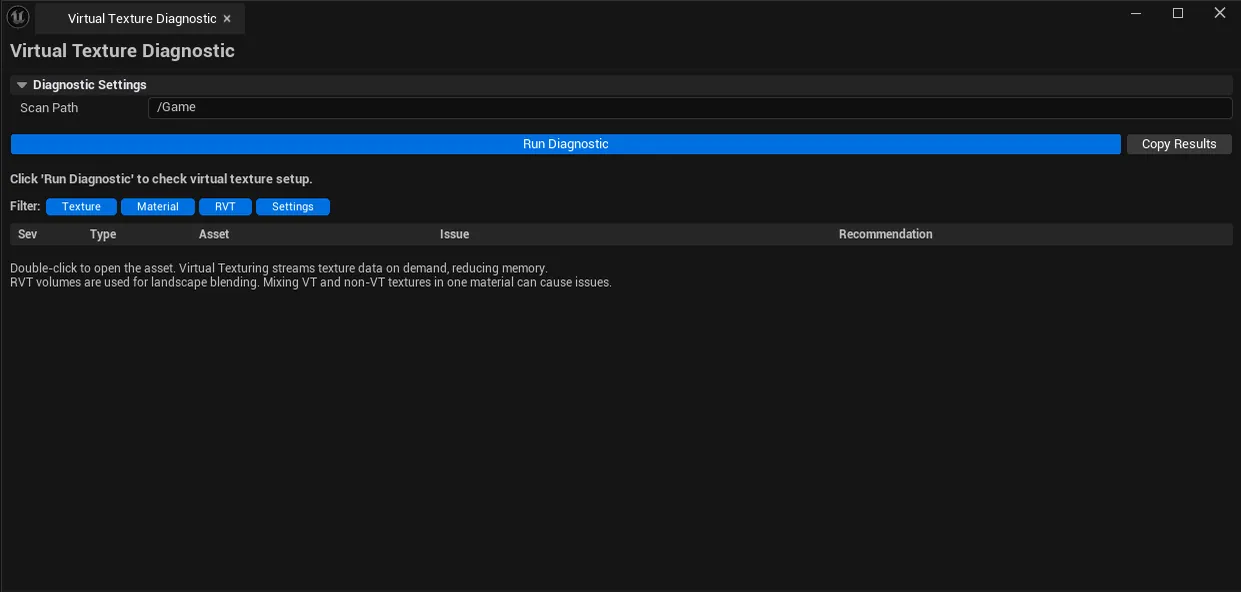Image resolution: width=1241 pixels, height=592 pixels.
Task: Minimize the diagnostic window
Action: [x=1136, y=13]
